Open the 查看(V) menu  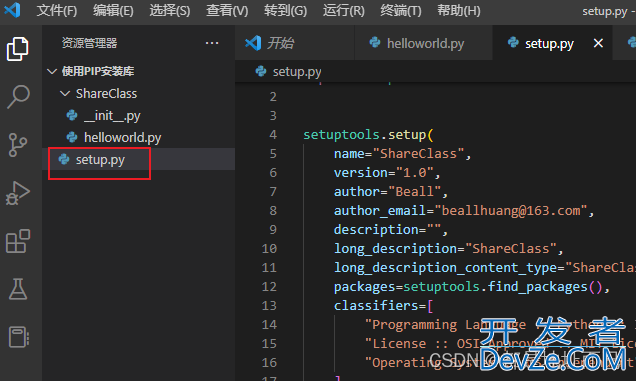pos(227,11)
